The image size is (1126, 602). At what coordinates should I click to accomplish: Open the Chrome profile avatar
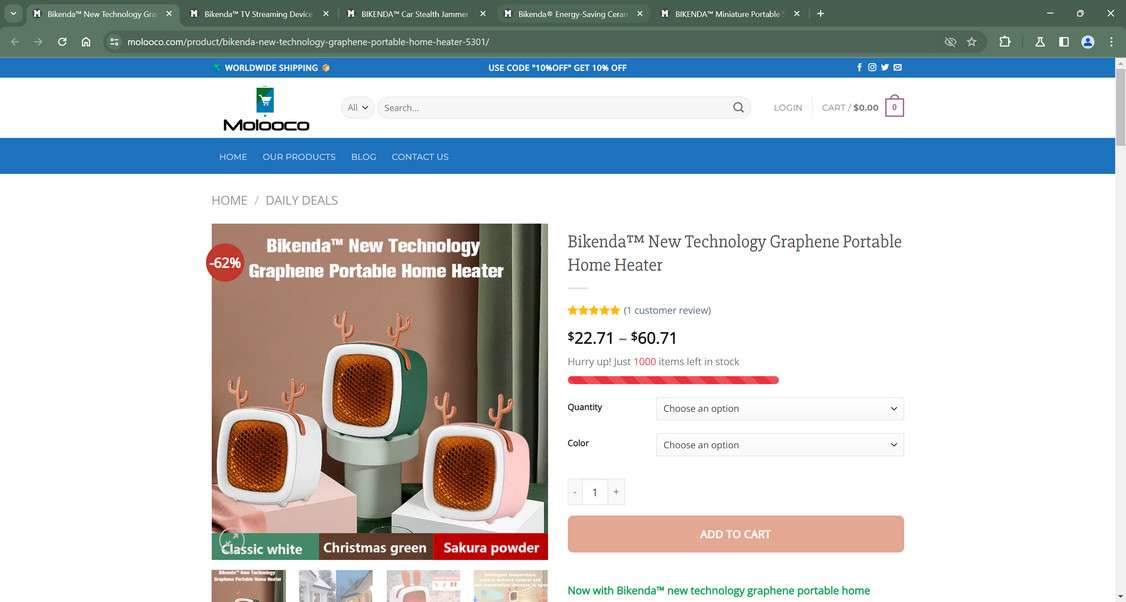coord(1088,42)
